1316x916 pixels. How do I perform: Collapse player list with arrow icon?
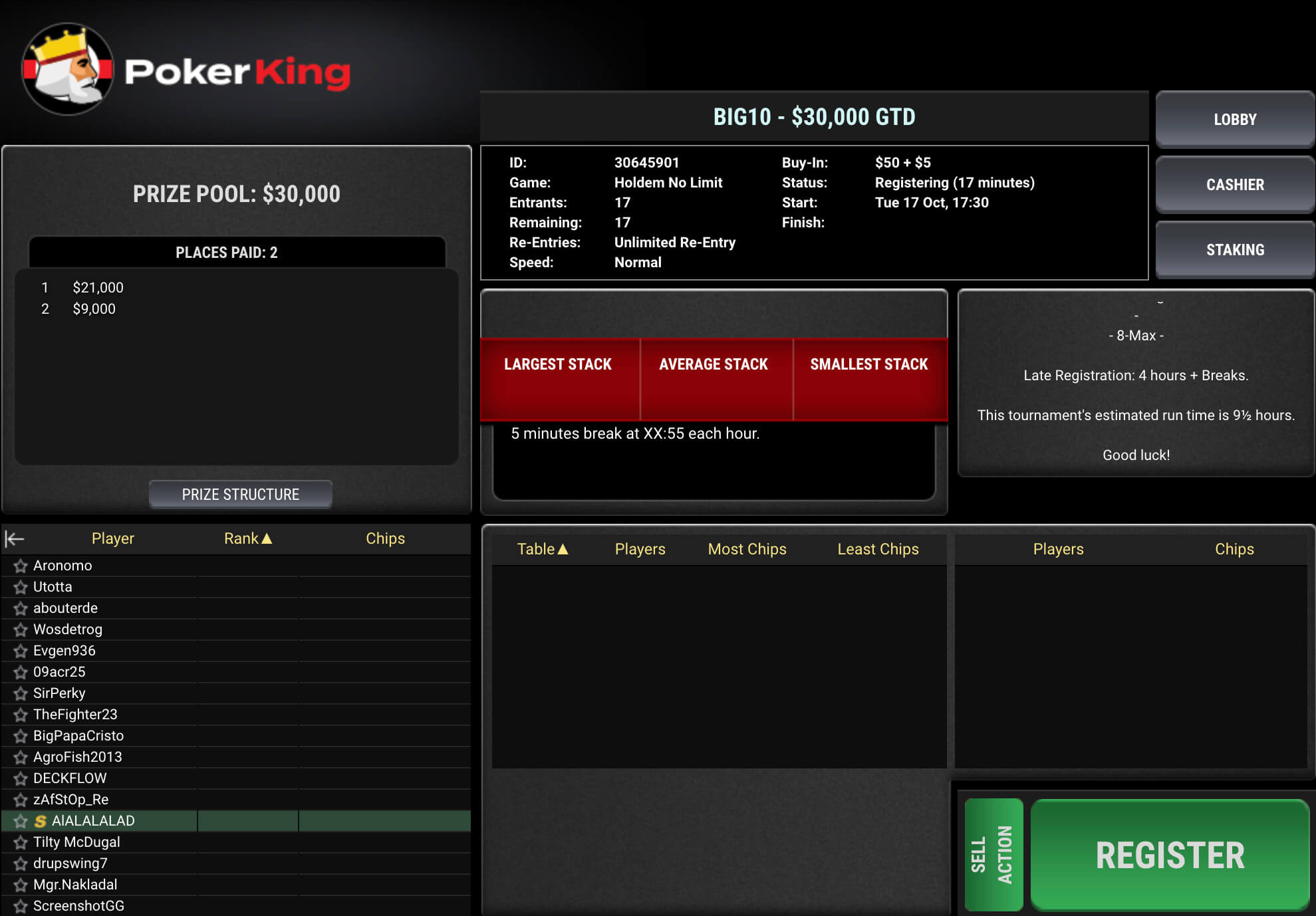[15, 539]
